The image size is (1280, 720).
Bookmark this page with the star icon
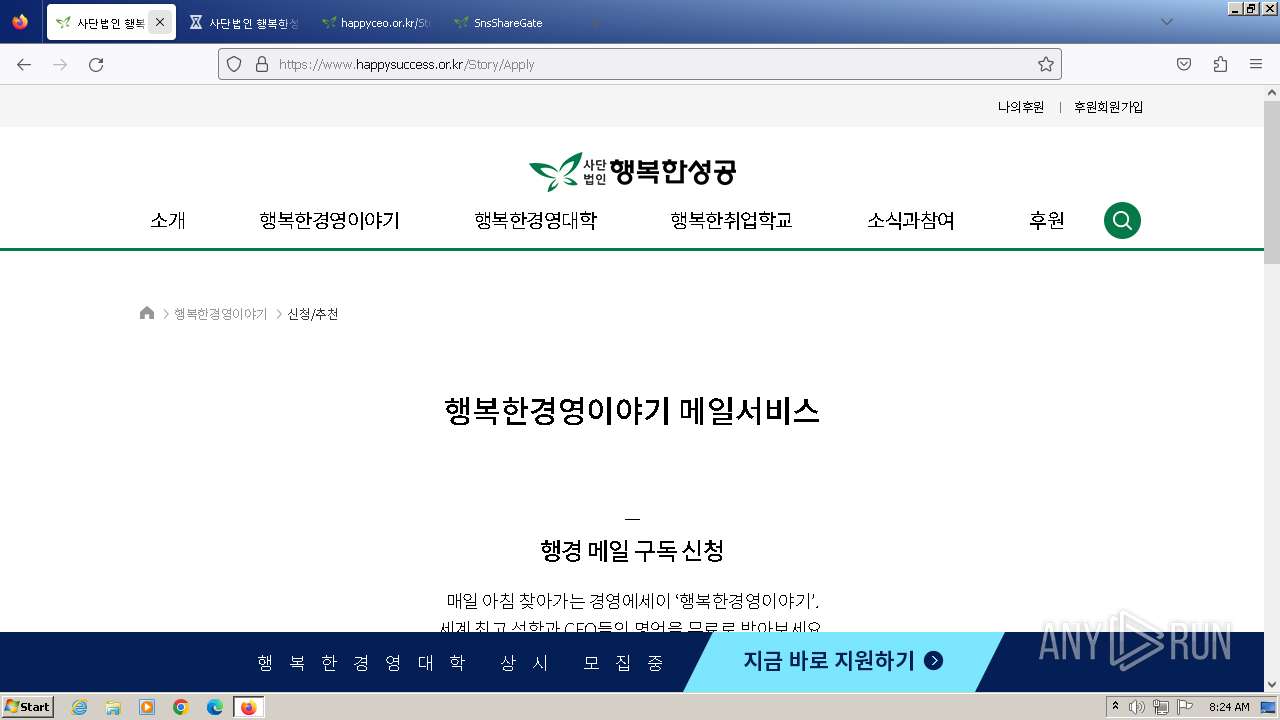1046,64
